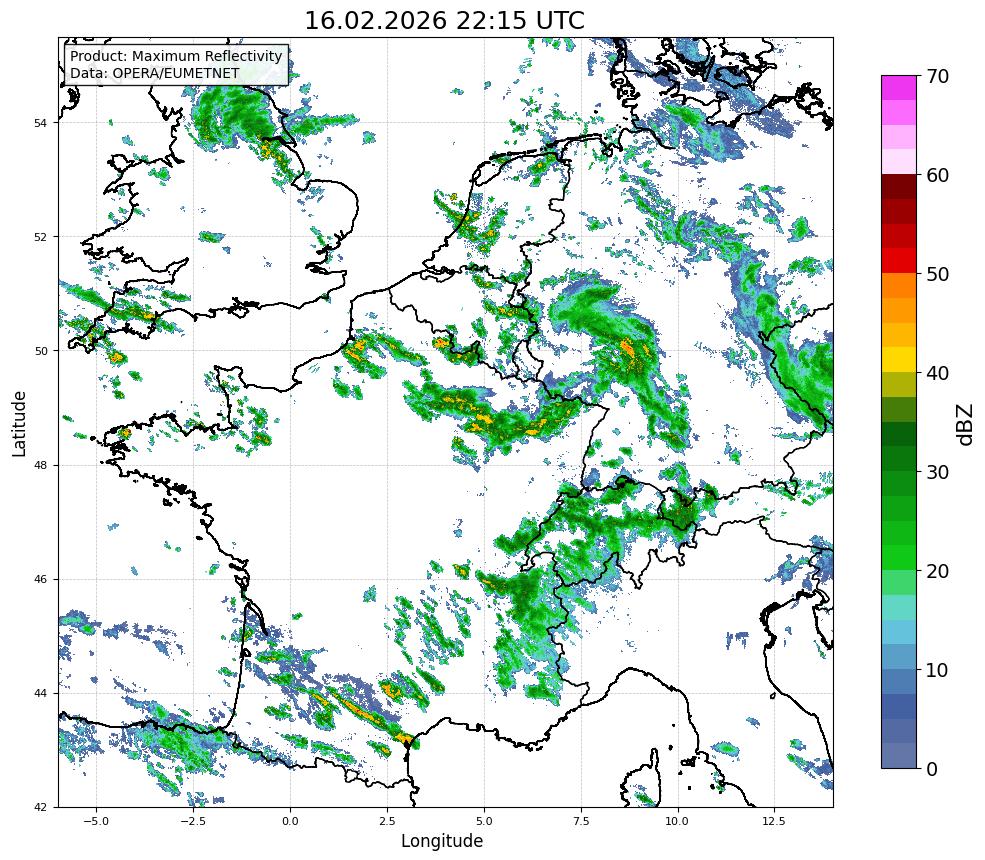The image size is (985, 860).
Task: Click the longitude tick label 7.5
Action: pyautogui.click(x=581, y=821)
